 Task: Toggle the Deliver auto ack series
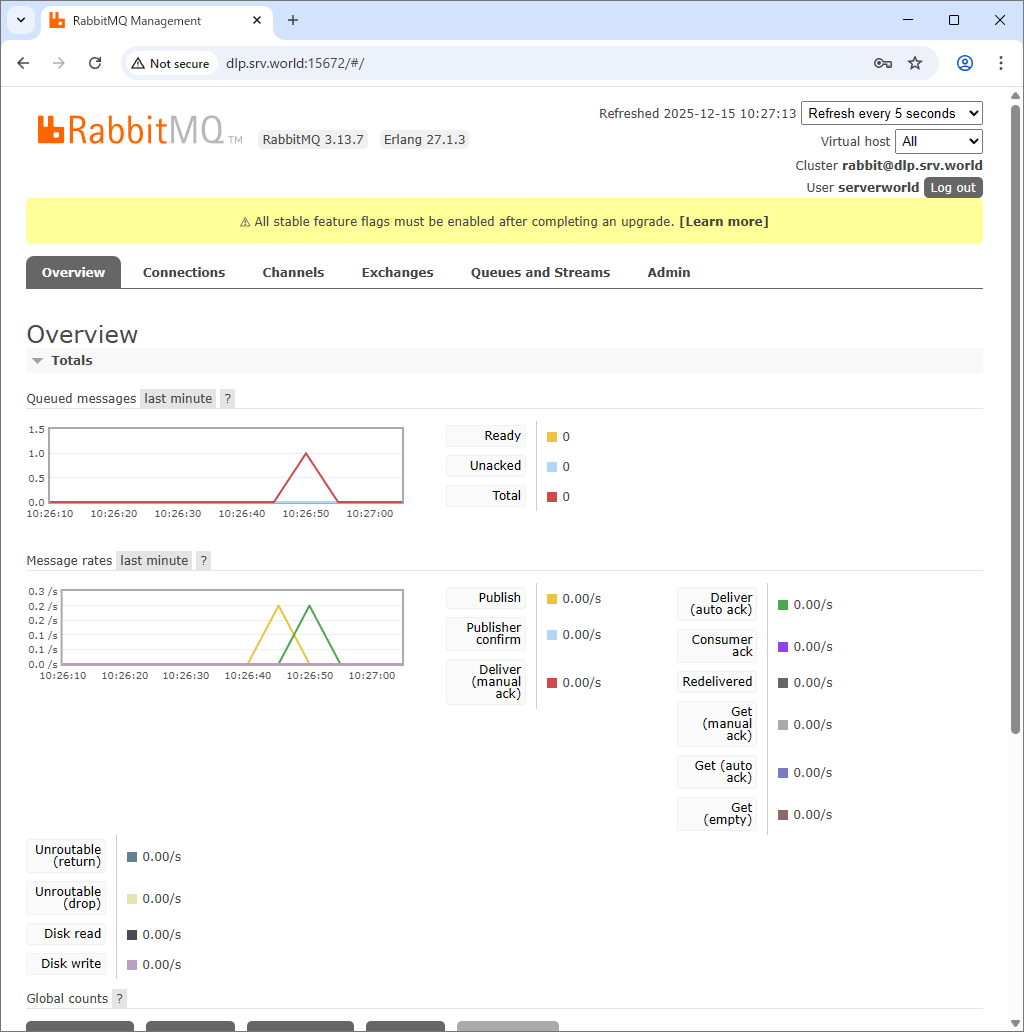click(717, 604)
